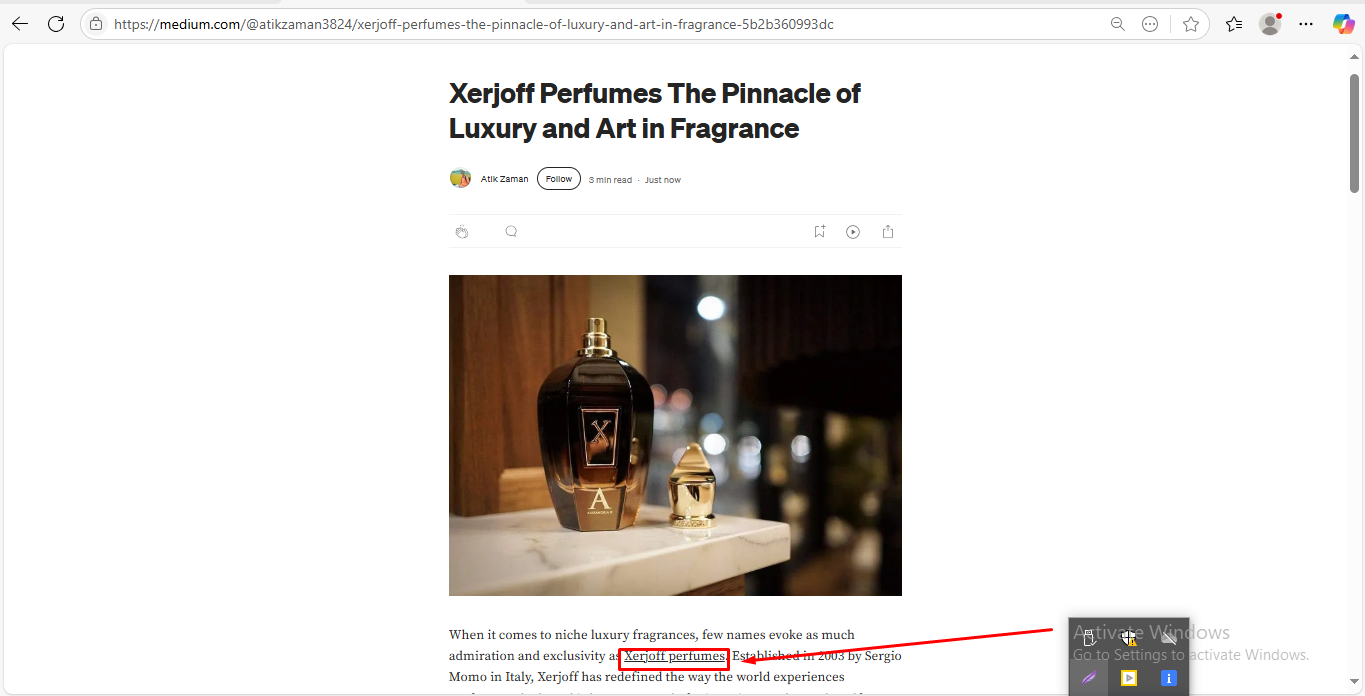Click the zoom out magnifier in address bar
Screen dimensions: 1365x696
pyautogui.click(x=1118, y=24)
